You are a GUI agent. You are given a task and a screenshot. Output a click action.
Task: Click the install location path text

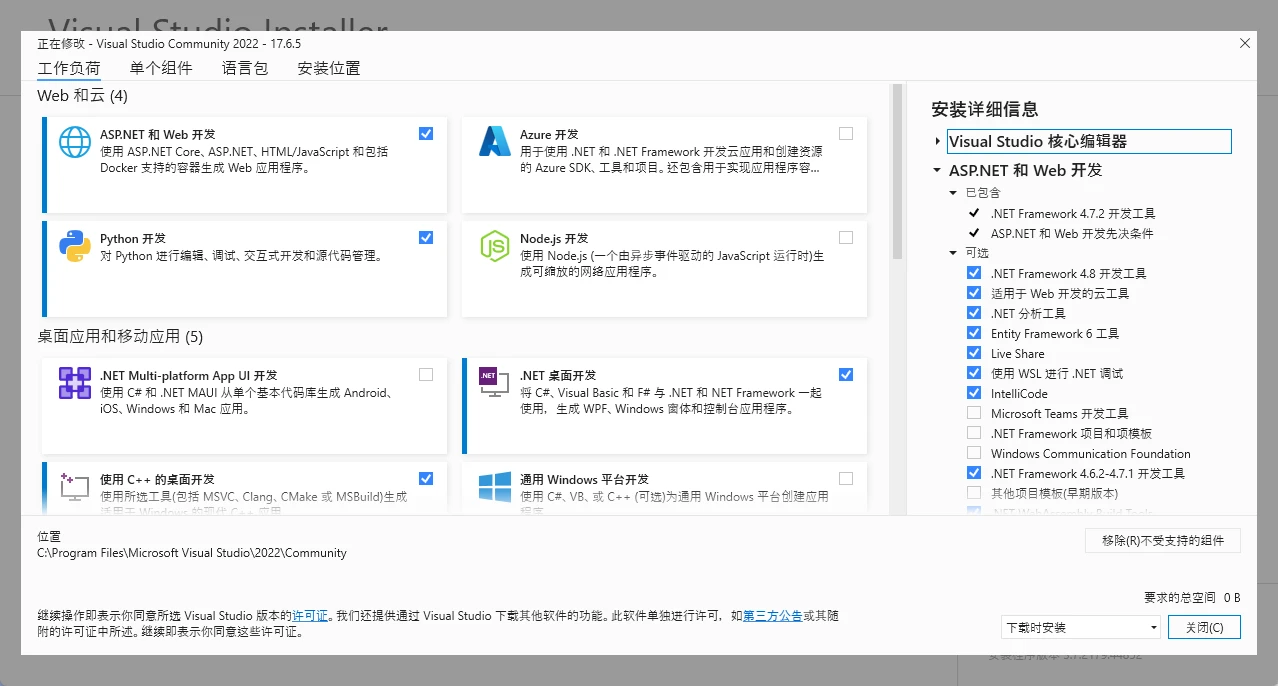tap(192, 553)
